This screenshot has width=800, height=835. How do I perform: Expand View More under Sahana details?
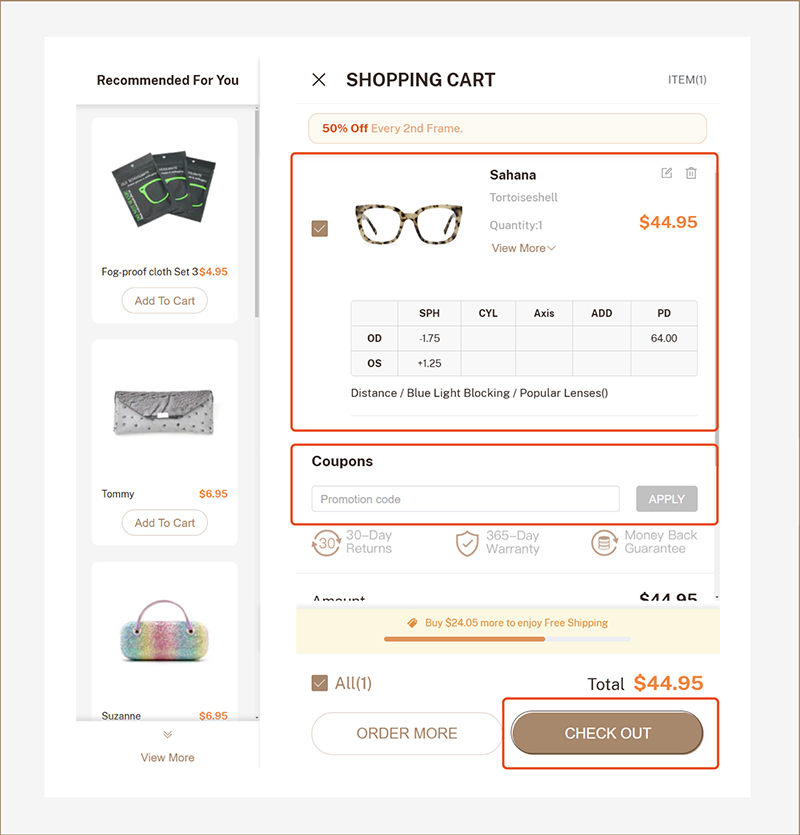(523, 248)
